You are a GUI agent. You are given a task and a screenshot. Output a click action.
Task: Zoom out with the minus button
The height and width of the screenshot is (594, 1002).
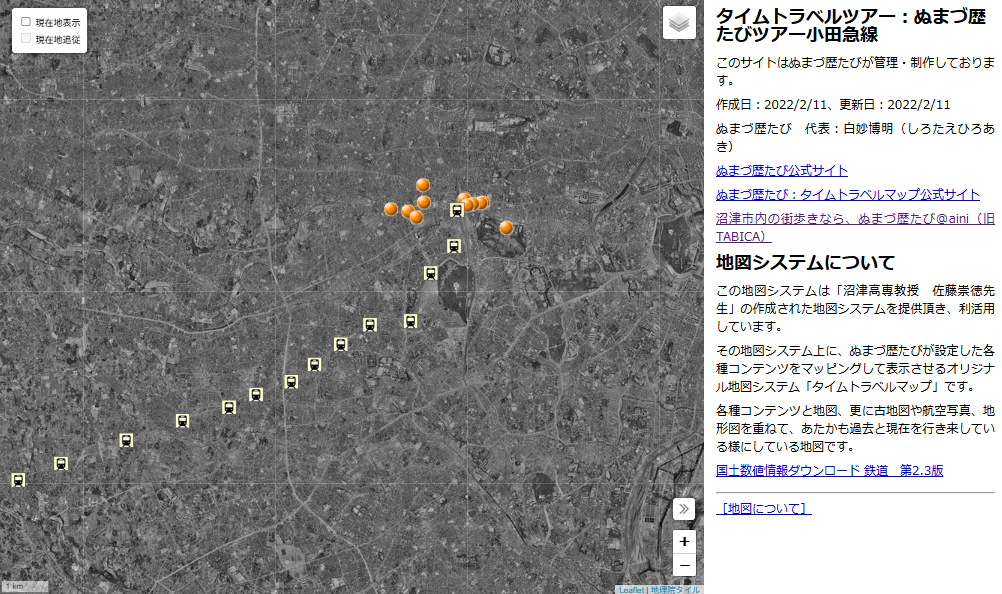point(684,565)
